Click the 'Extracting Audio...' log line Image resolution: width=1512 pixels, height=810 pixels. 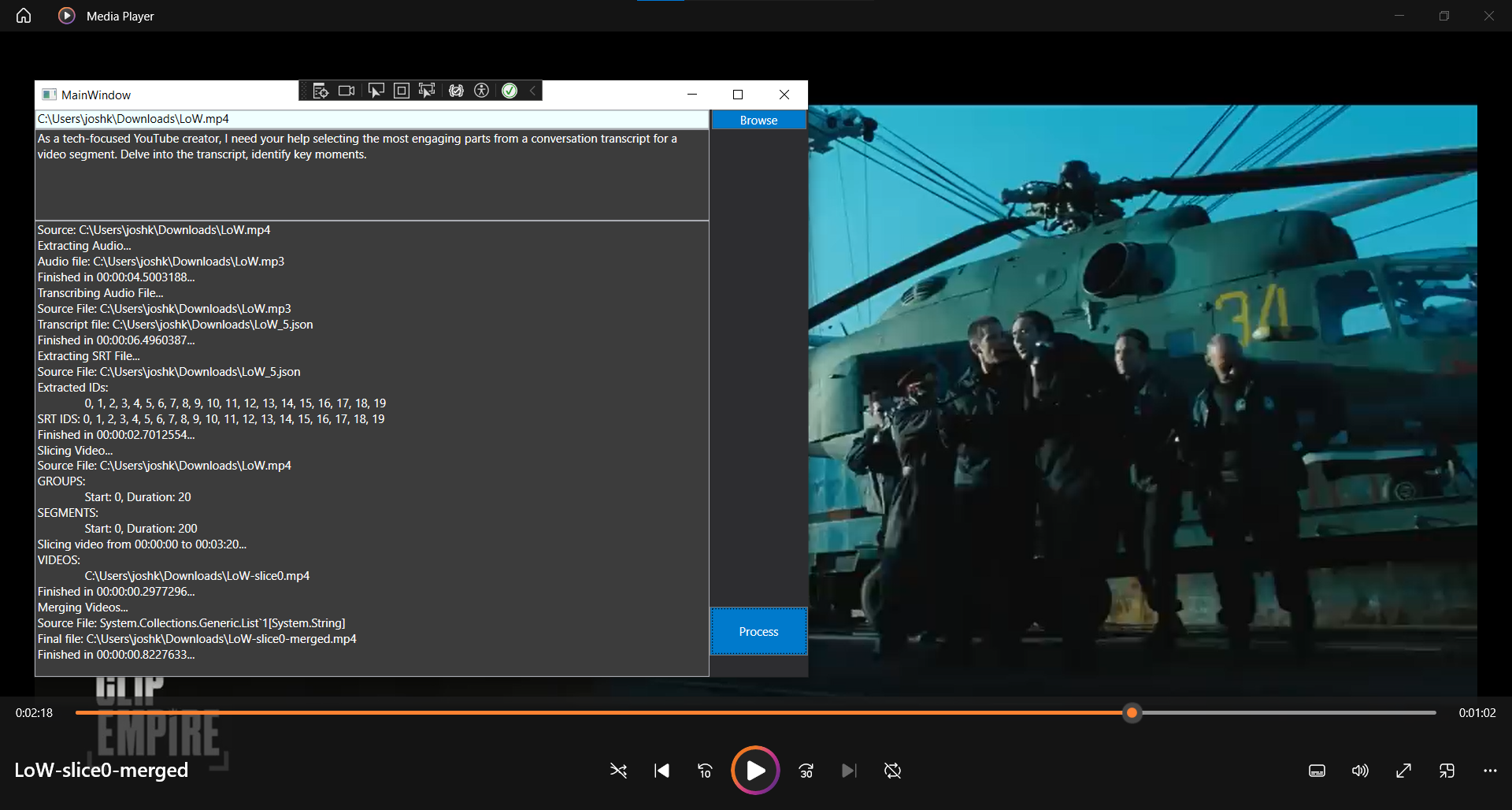click(84, 246)
